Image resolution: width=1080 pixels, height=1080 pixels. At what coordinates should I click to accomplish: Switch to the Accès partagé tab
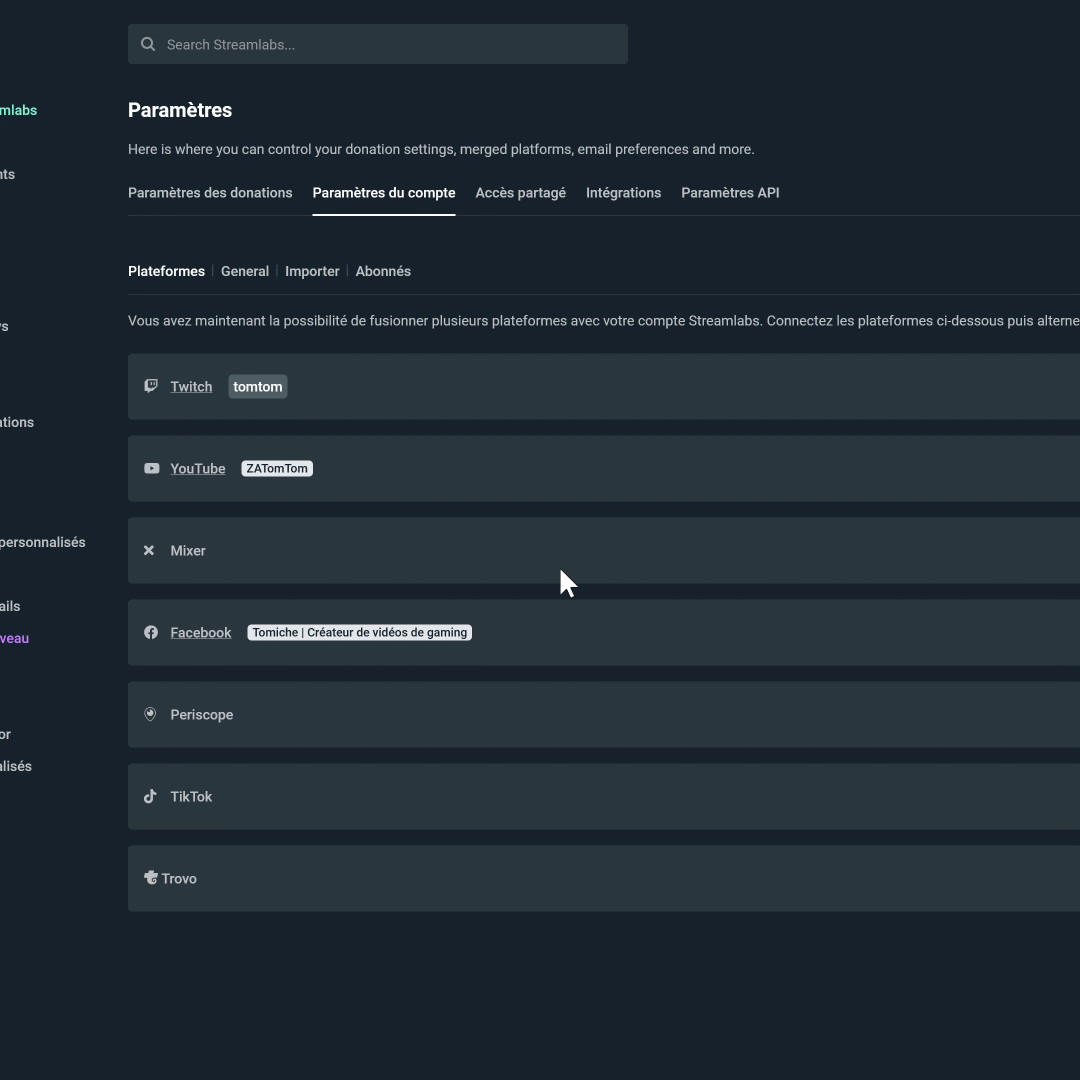pos(520,193)
